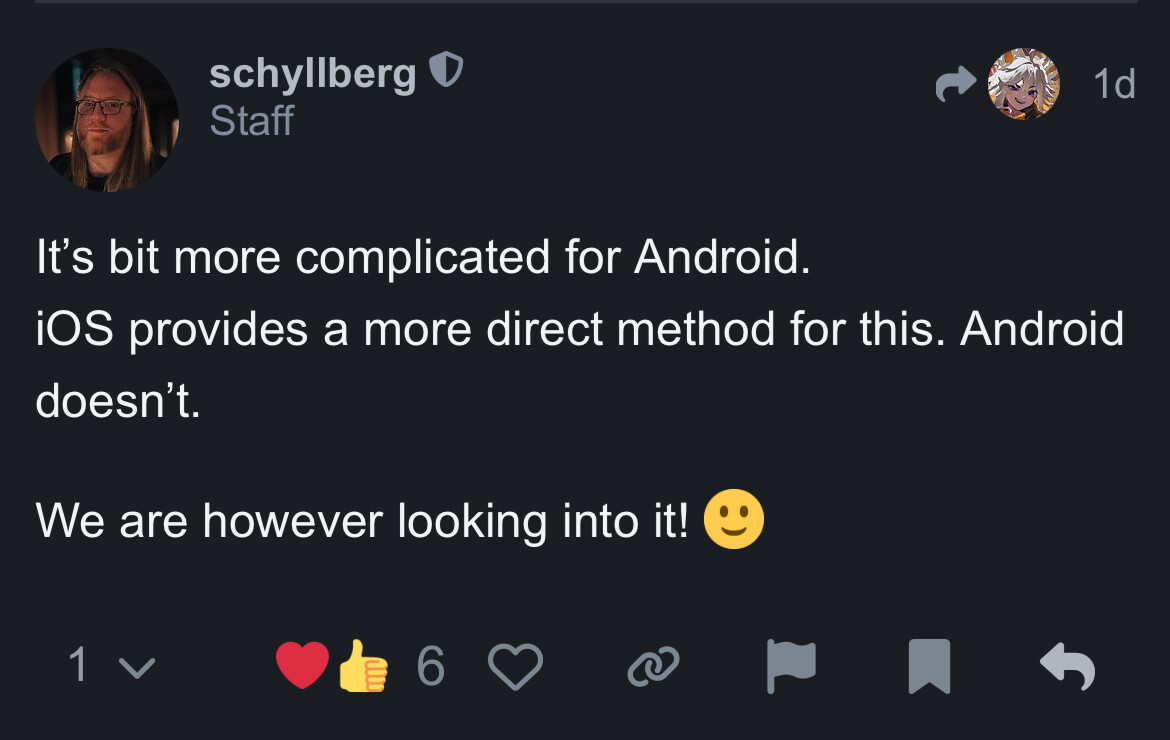The height and width of the screenshot is (740, 1170).
Task: Click the in-reply-to arrow icon
Action: (955, 86)
